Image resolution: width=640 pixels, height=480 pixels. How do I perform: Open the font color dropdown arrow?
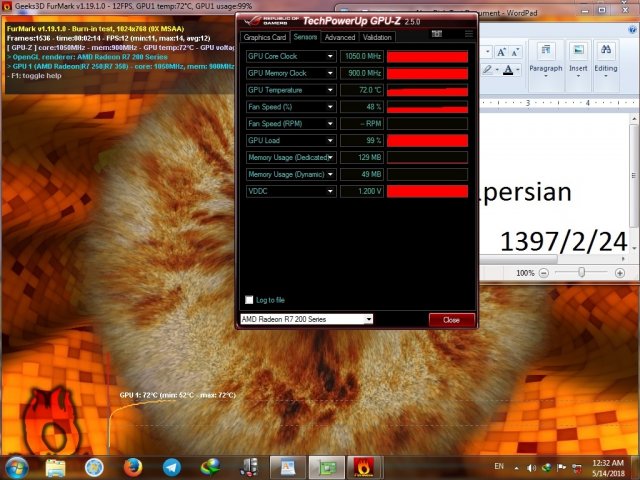pos(518,70)
